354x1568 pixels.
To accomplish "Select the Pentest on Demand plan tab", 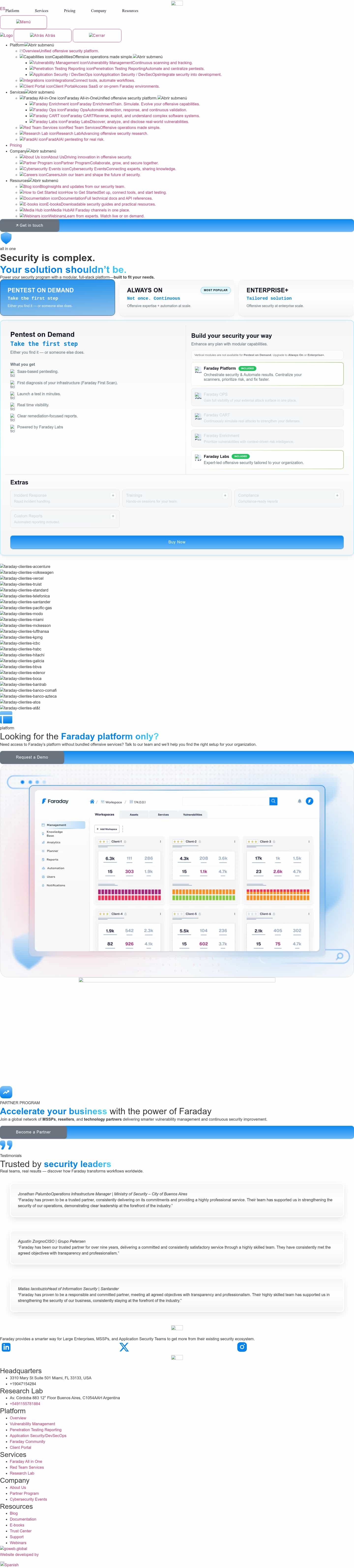I will (57, 298).
